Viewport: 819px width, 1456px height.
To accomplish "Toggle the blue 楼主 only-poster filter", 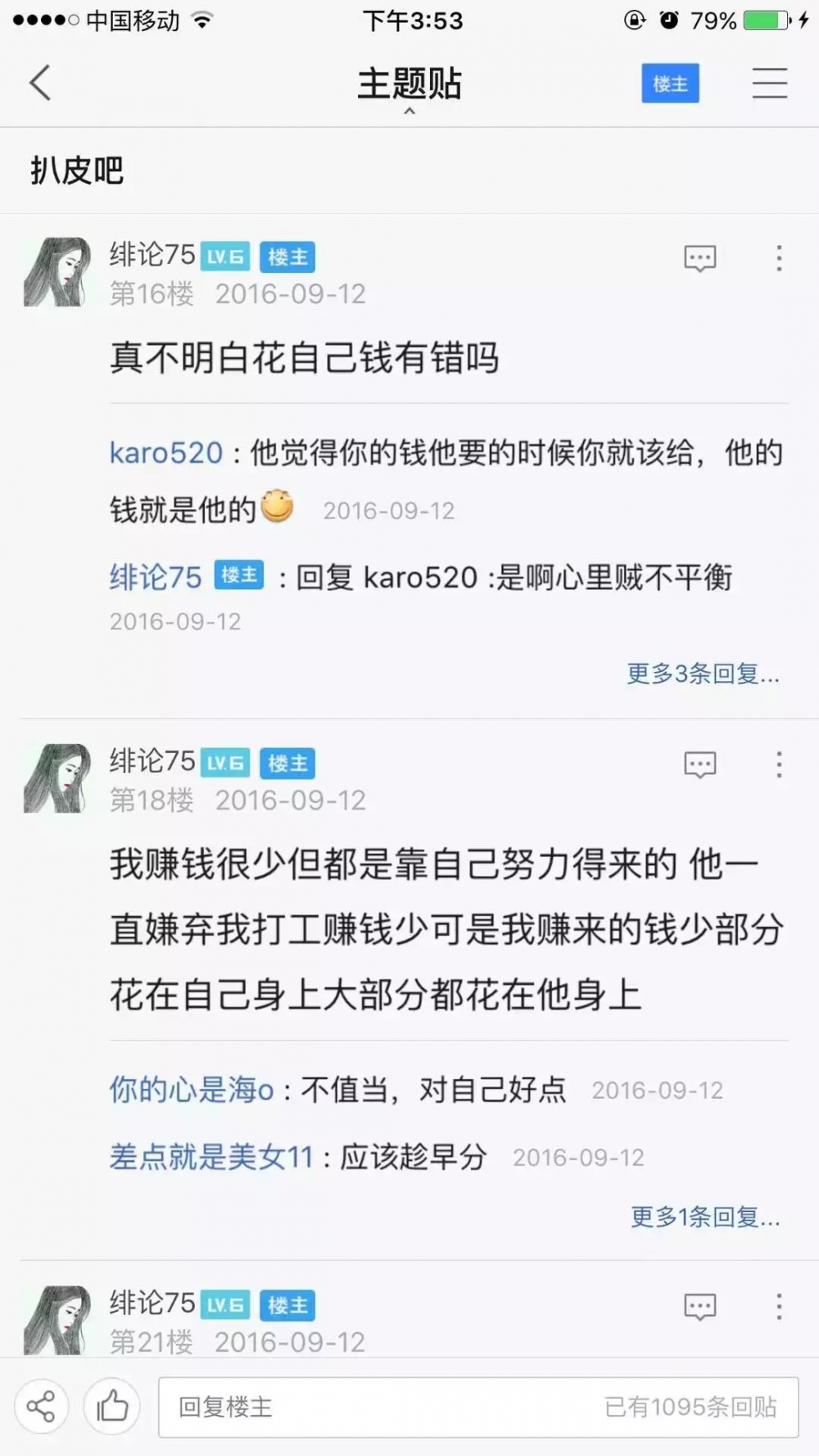I will click(670, 83).
